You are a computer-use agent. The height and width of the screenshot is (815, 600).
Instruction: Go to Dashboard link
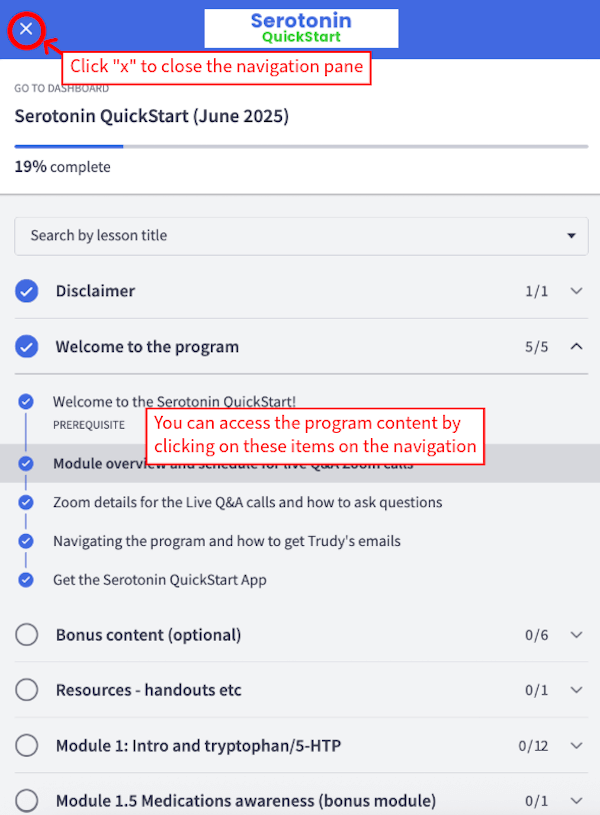point(61,88)
